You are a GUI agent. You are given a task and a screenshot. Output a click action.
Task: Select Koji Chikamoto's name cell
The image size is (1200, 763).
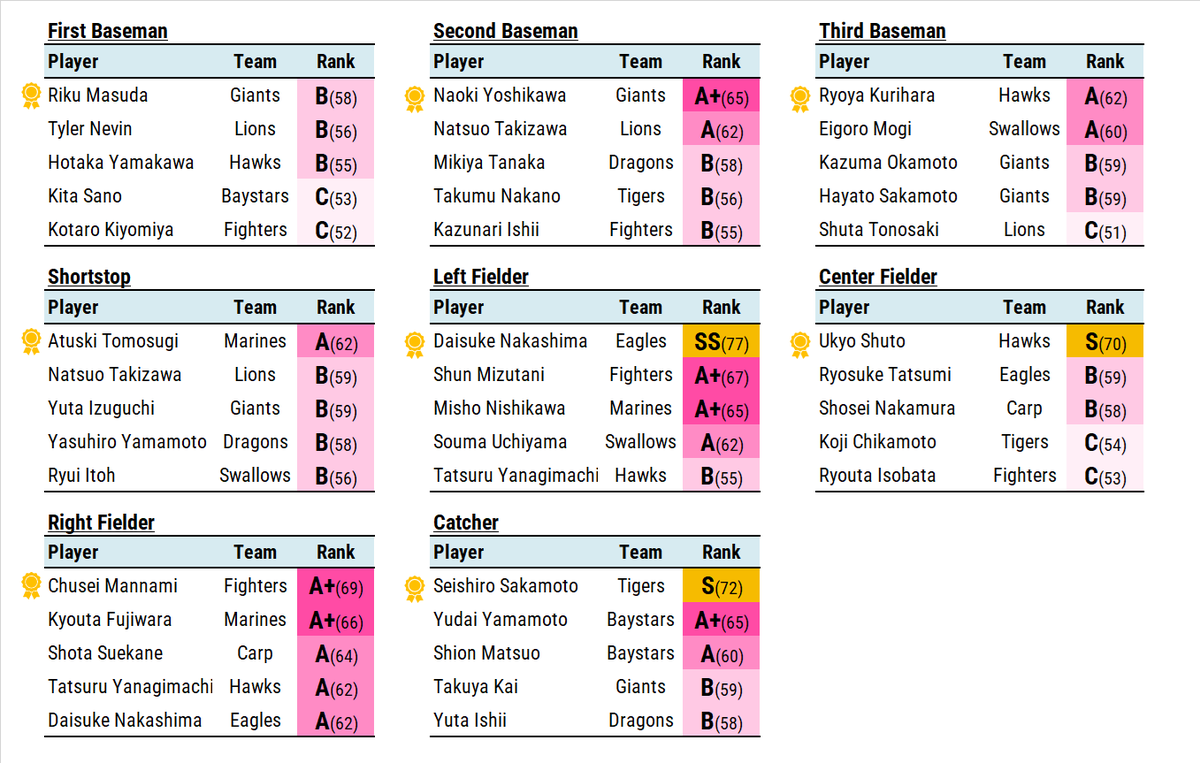tap(877, 442)
